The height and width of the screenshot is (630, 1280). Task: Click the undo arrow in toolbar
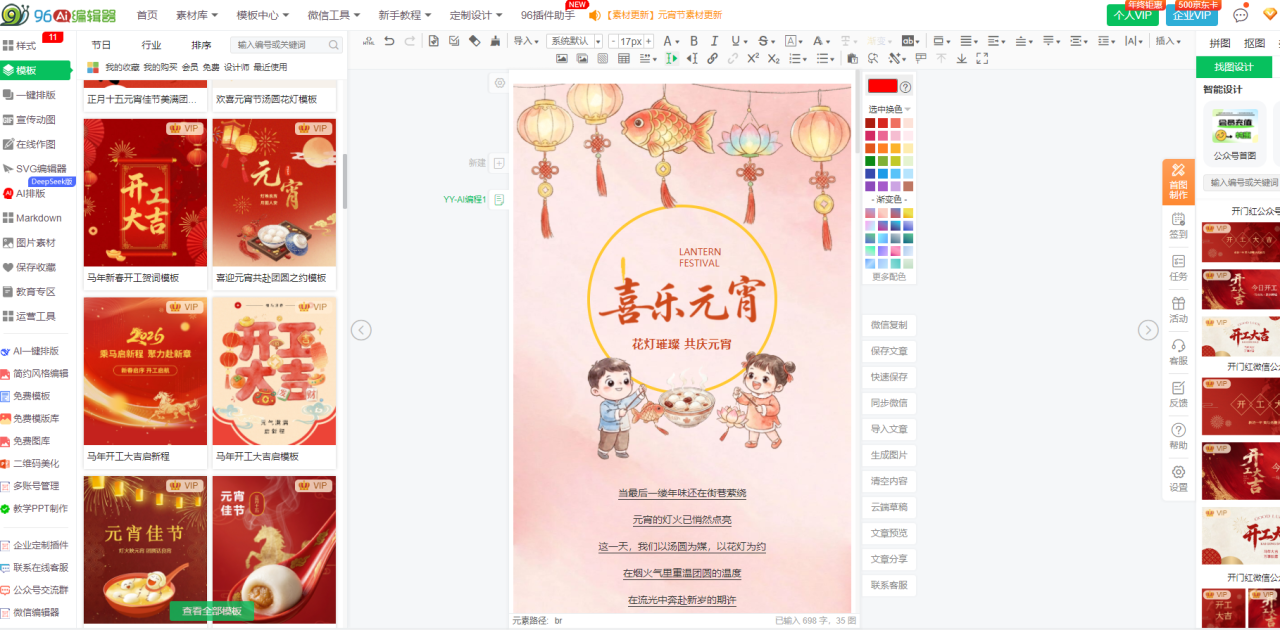[x=389, y=41]
